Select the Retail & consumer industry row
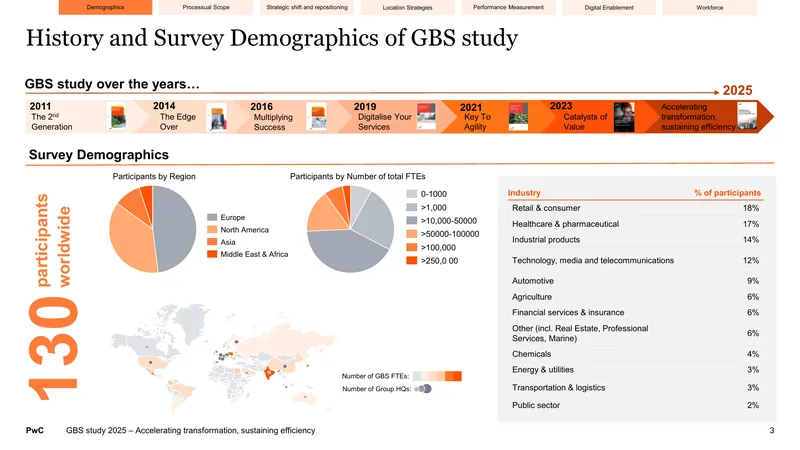The width and height of the screenshot is (800, 450). tap(635, 208)
